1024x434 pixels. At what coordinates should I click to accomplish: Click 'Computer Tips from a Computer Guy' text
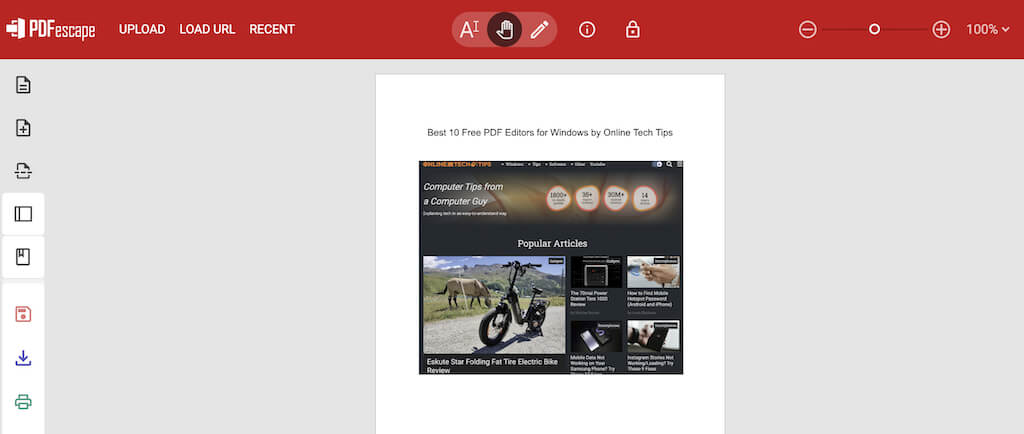click(464, 194)
